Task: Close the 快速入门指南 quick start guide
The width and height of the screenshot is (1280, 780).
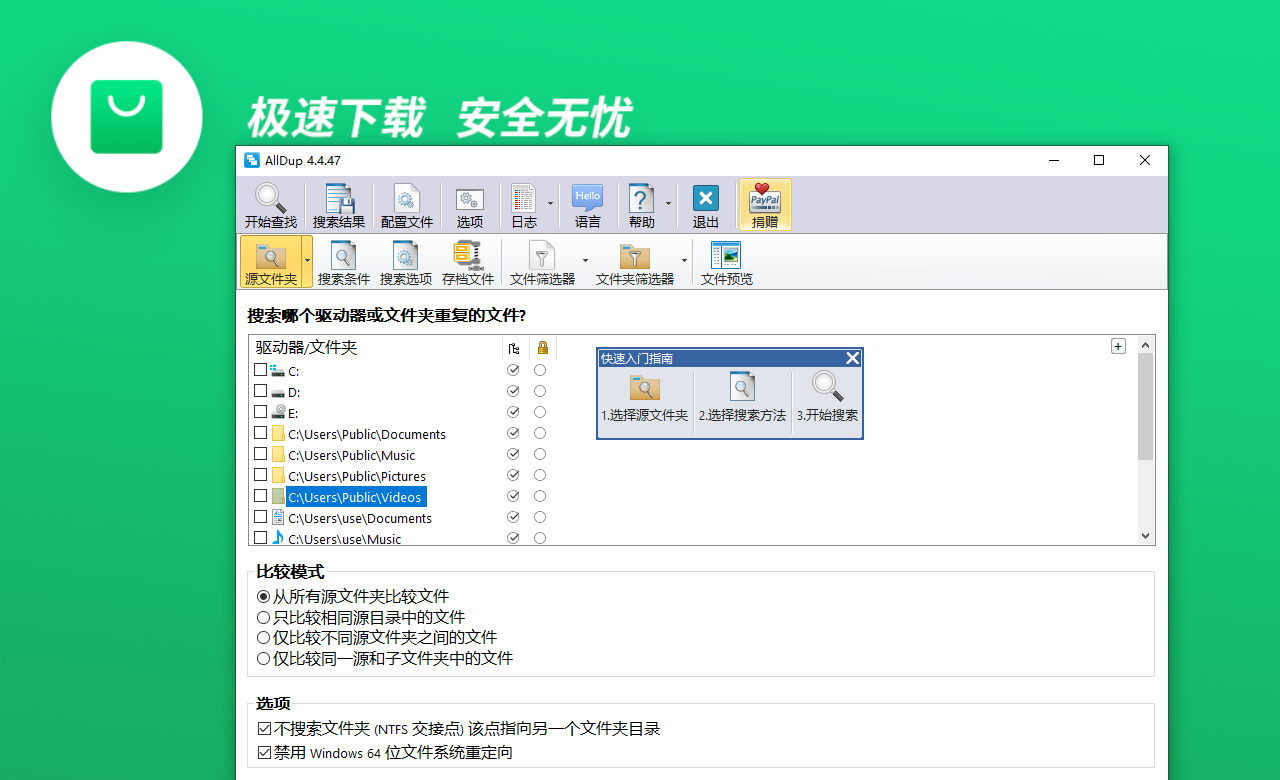Action: [x=852, y=358]
